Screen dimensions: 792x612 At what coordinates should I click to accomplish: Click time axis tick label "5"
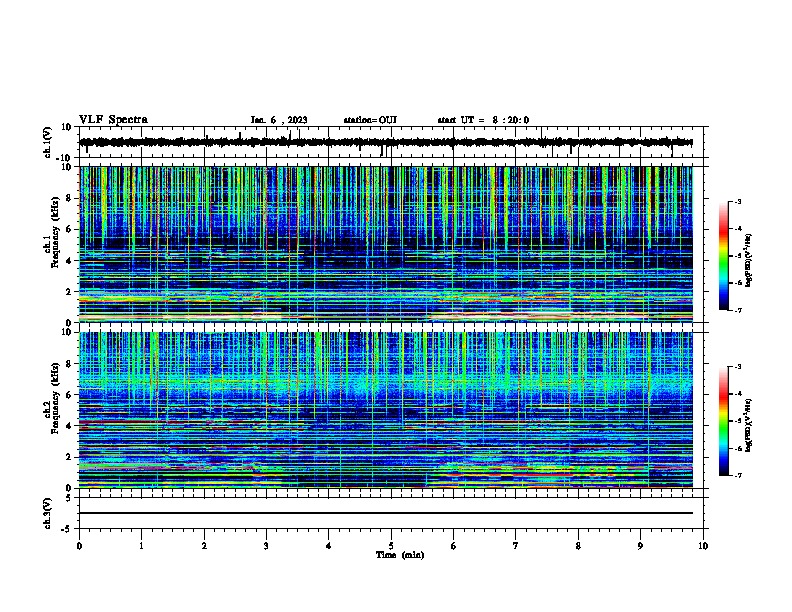point(391,546)
